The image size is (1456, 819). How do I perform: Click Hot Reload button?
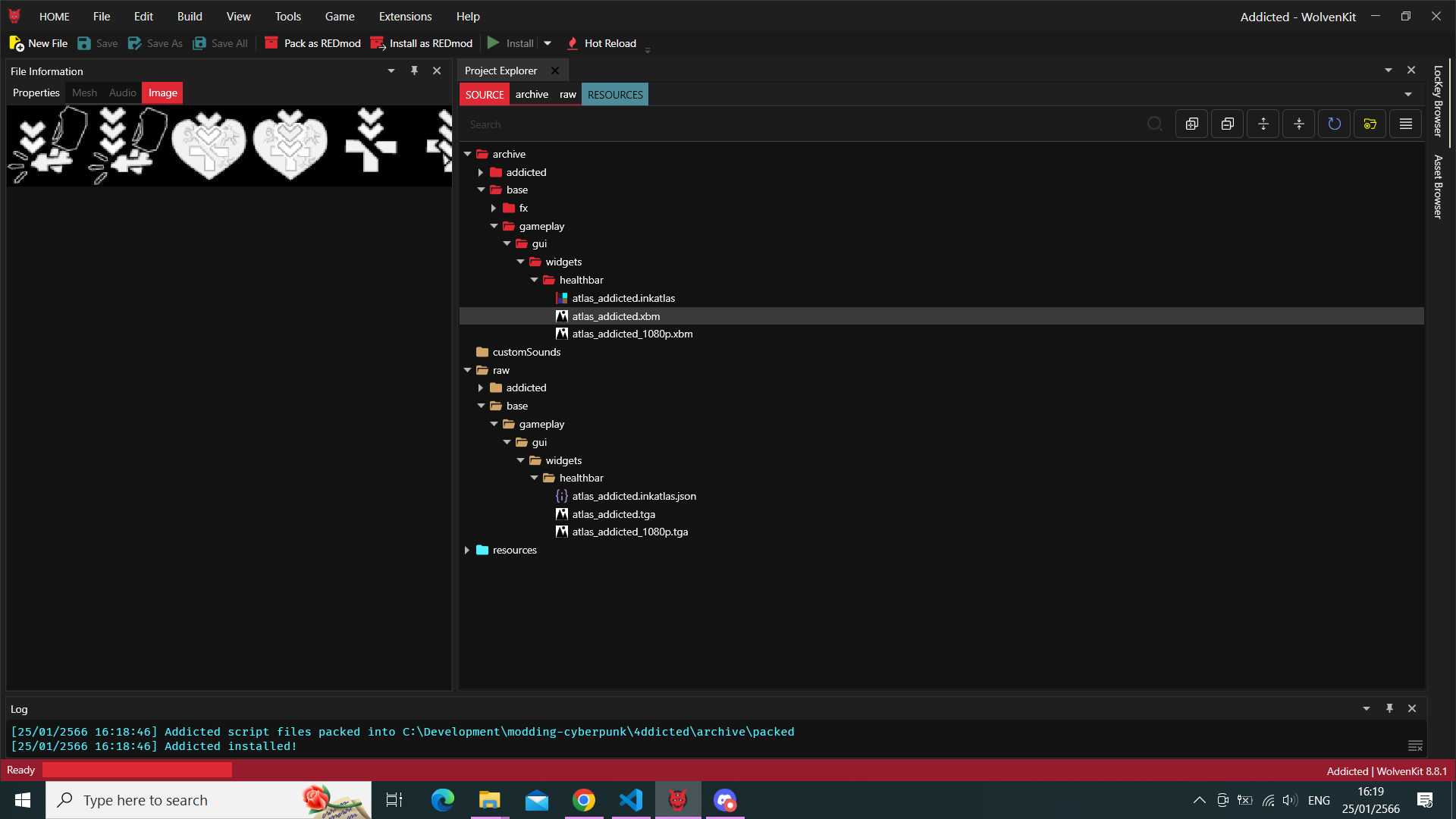[x=602, y=43]
